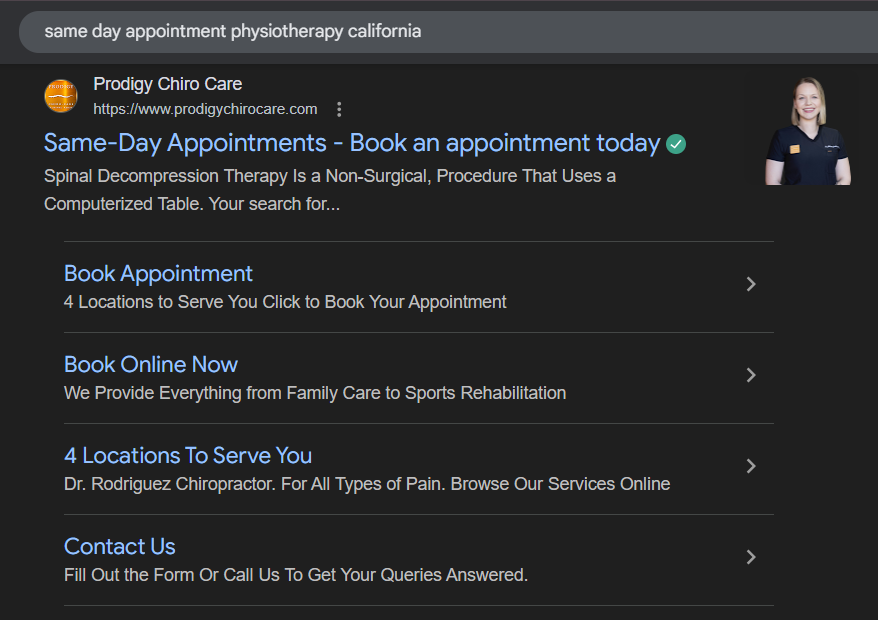The width and height of the screenshot is (878, 620).
Task: Click the prodigychirocare.com URL text
Action: (x=205, y=109)
